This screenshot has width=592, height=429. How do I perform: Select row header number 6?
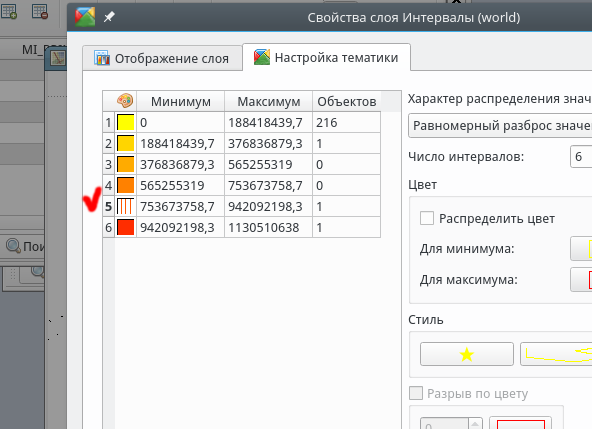pyautogui.click(x=108, y=227)
